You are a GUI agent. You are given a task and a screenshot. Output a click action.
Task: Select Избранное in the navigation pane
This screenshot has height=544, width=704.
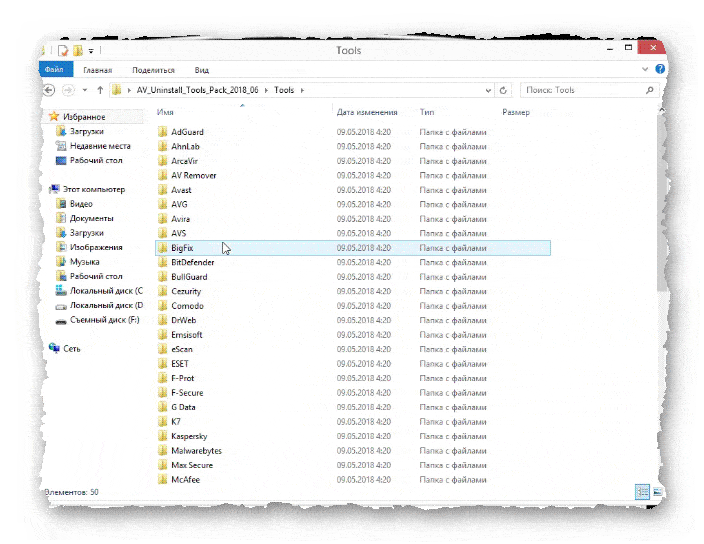click(84, 117)
